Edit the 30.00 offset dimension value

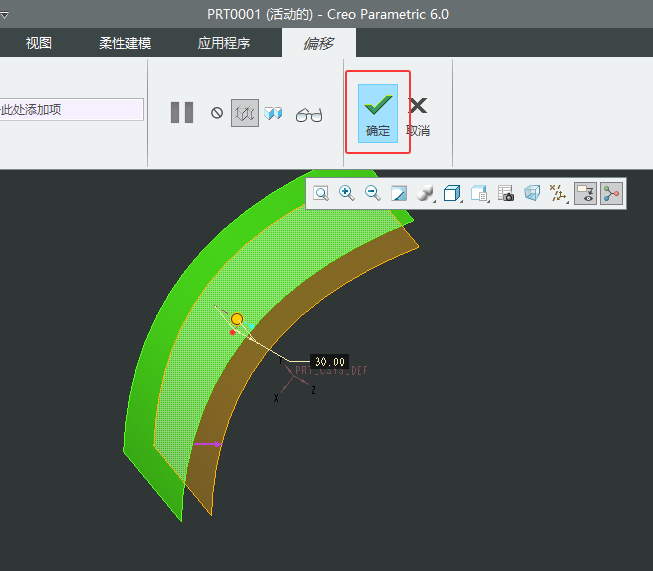[x=329, y=362]
